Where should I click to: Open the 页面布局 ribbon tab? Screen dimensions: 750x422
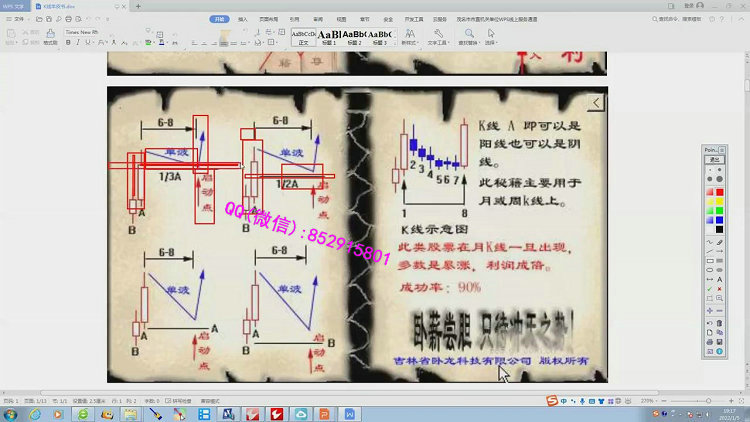[x=268, y=19]
